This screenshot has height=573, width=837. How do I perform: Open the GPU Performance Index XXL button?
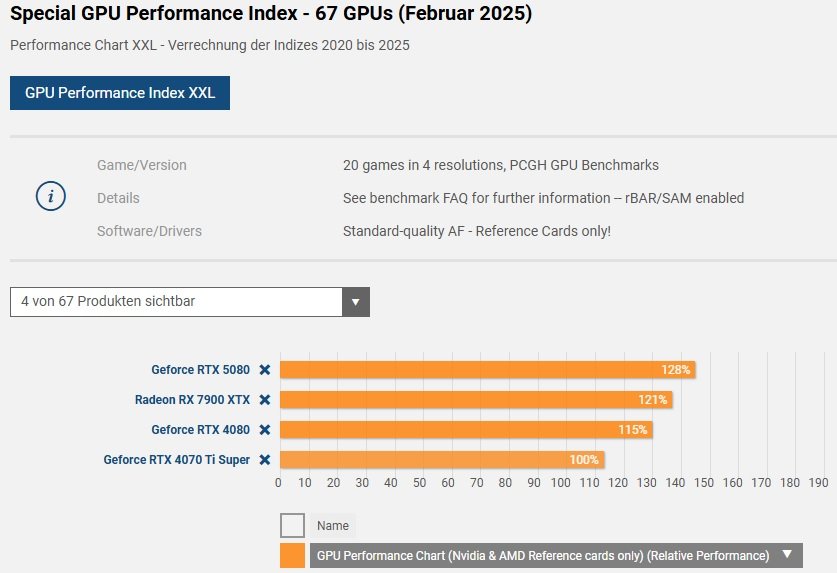click(x=120, y=93)
